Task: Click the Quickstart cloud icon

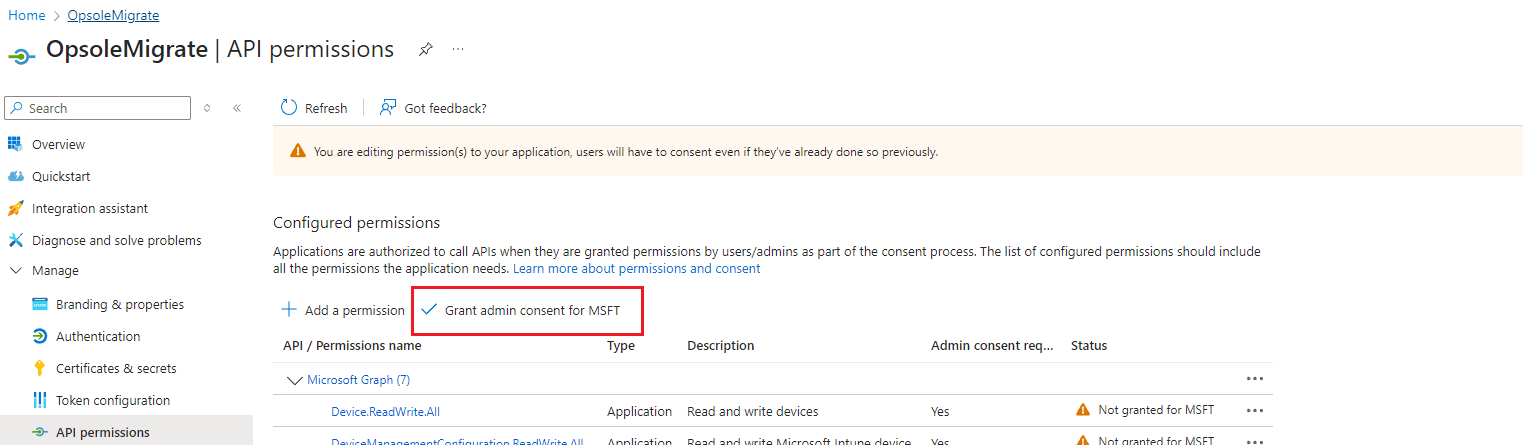Action: [15, 176]
